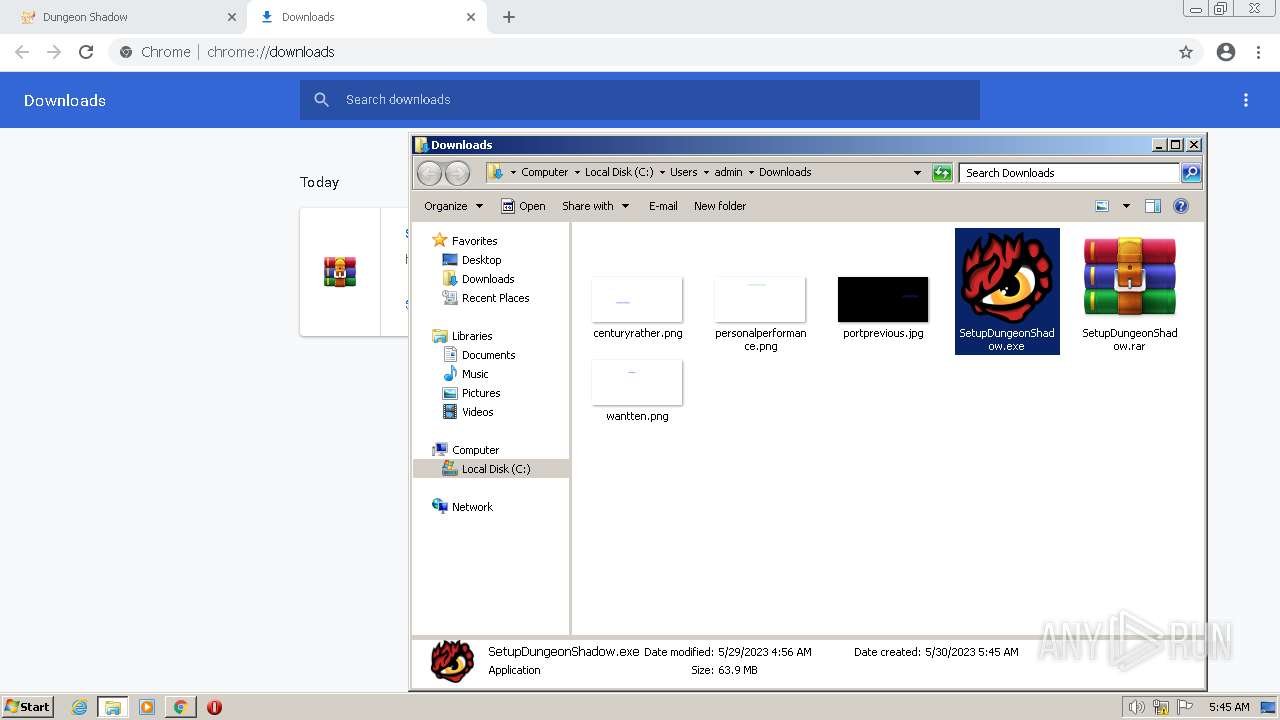This screenshot has width=1280, height=720.
Task: Open the view options dropdown arrow
Action: 1126,206
